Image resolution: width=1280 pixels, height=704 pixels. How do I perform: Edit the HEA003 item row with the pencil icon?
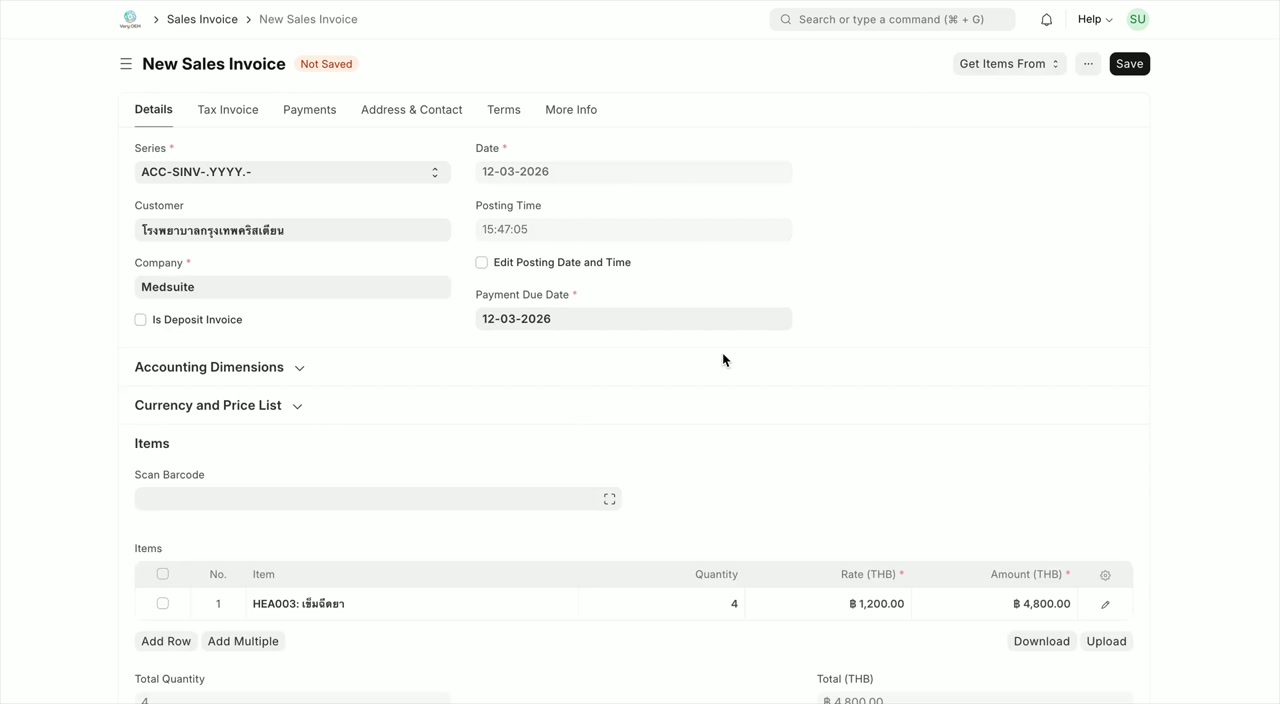[x=1105, y=603]
